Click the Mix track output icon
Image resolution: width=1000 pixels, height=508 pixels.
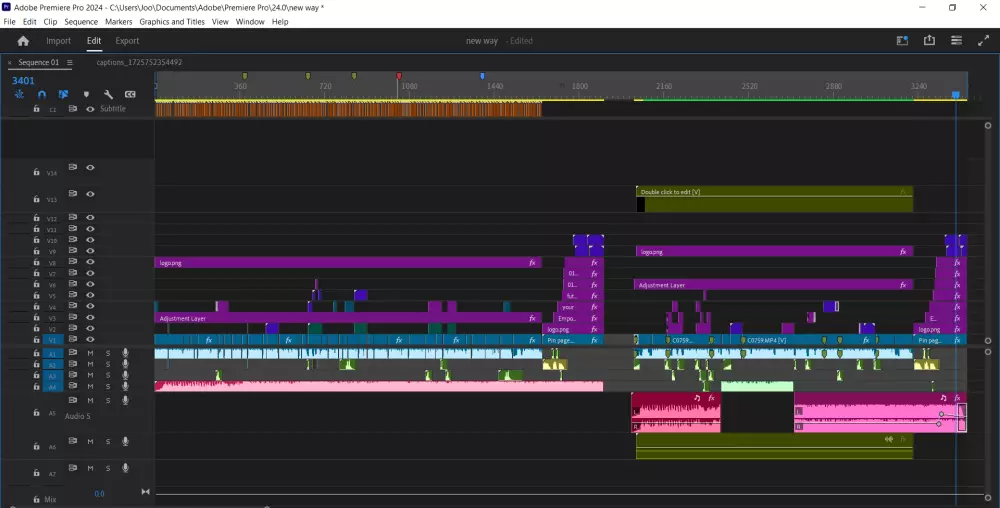point(145,491)
